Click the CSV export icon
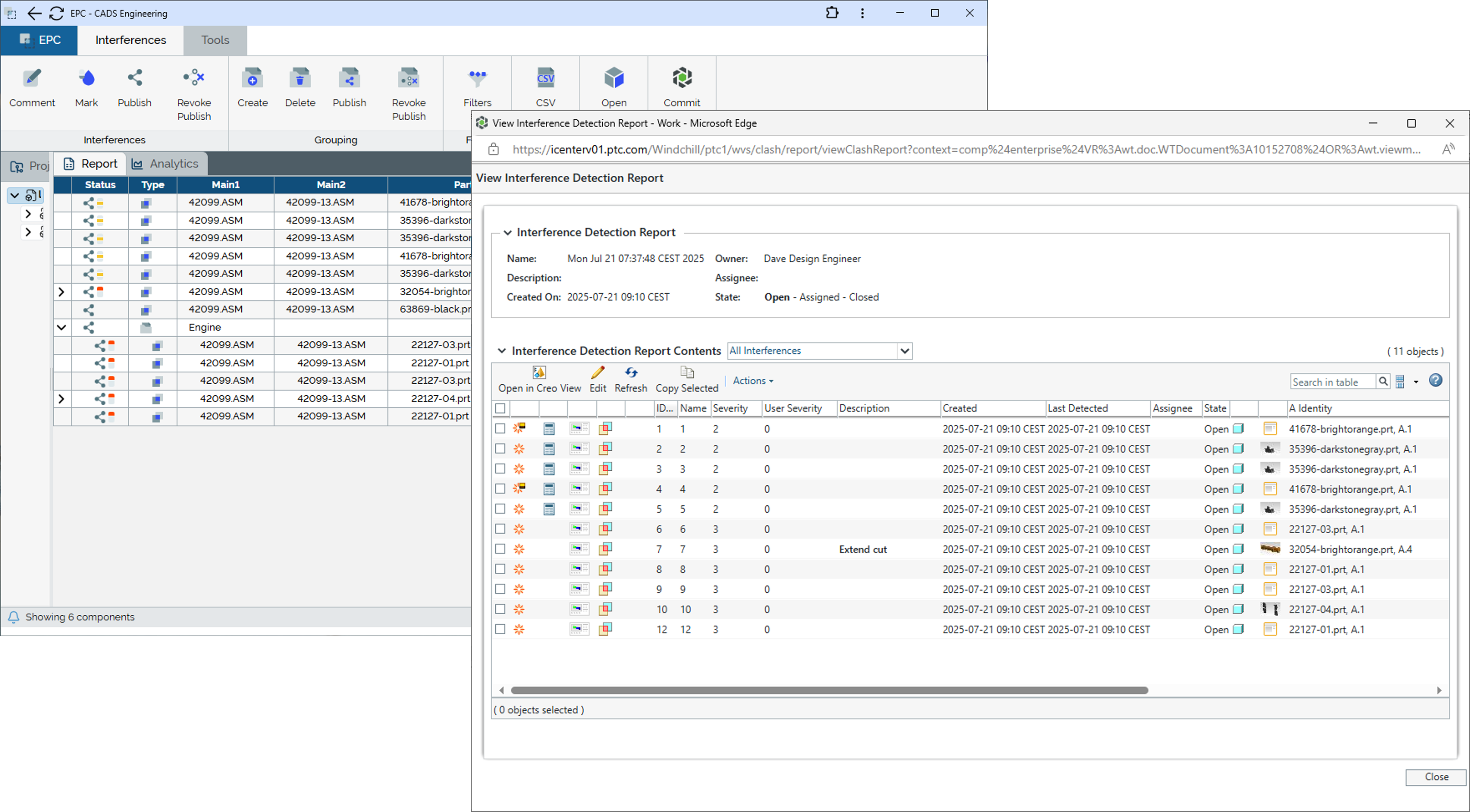The height and width of the screenshot is (812, 1470). (x=545, y=78)
